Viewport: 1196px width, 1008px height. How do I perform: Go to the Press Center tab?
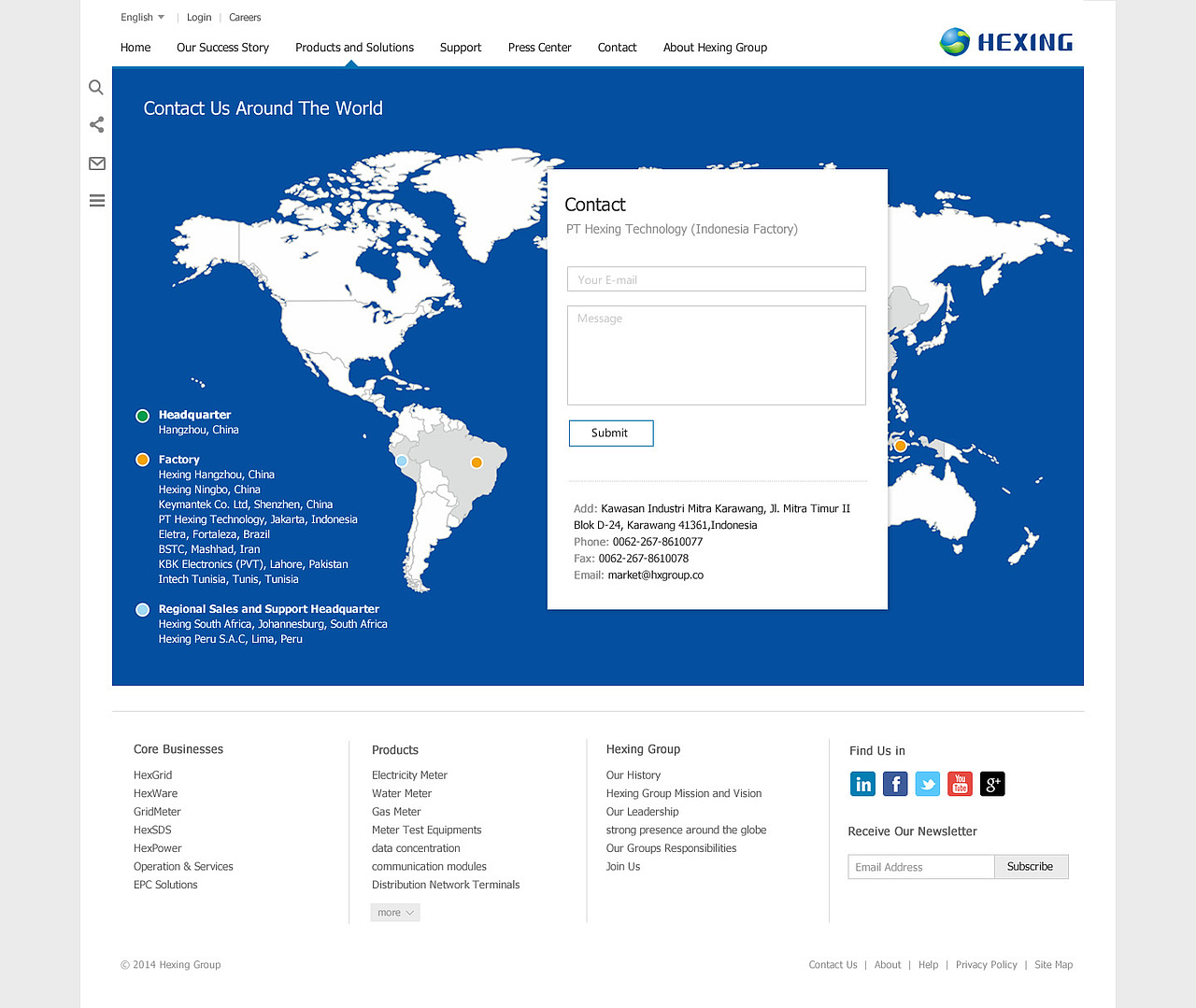coord(539,47)
